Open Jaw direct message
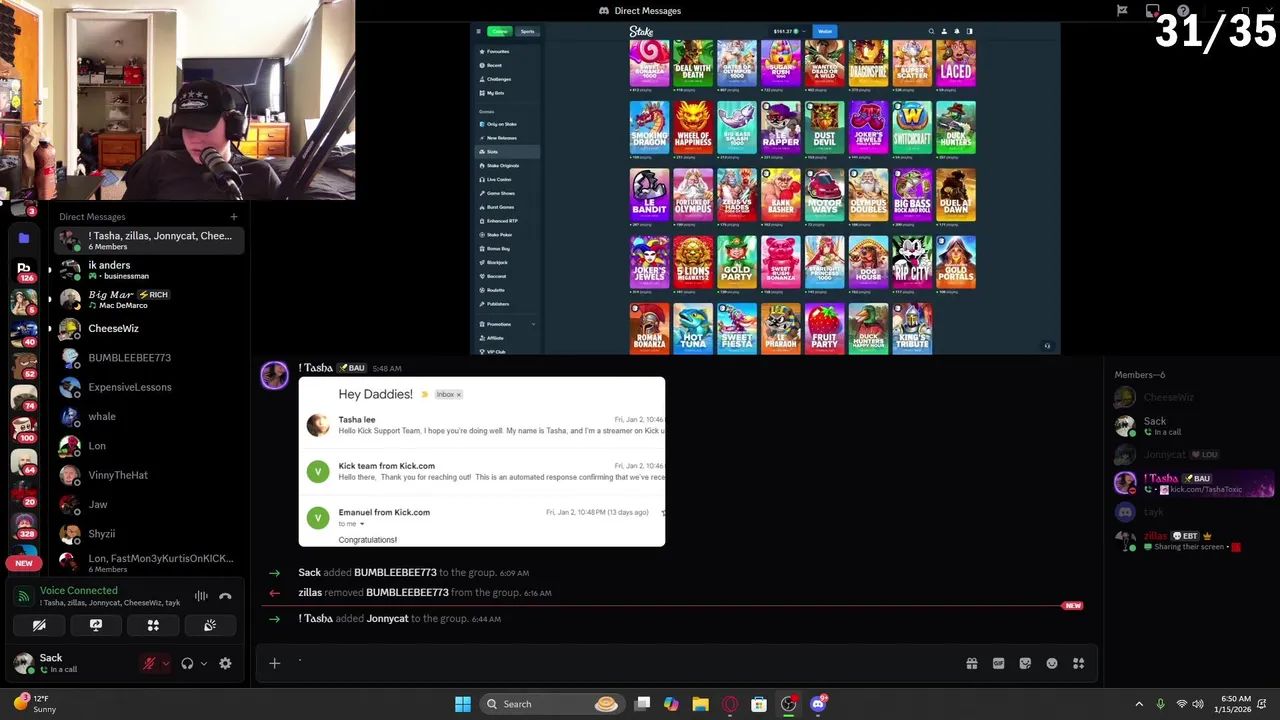The height and width of the screenshot is (720, 1280). coord(148,504)
